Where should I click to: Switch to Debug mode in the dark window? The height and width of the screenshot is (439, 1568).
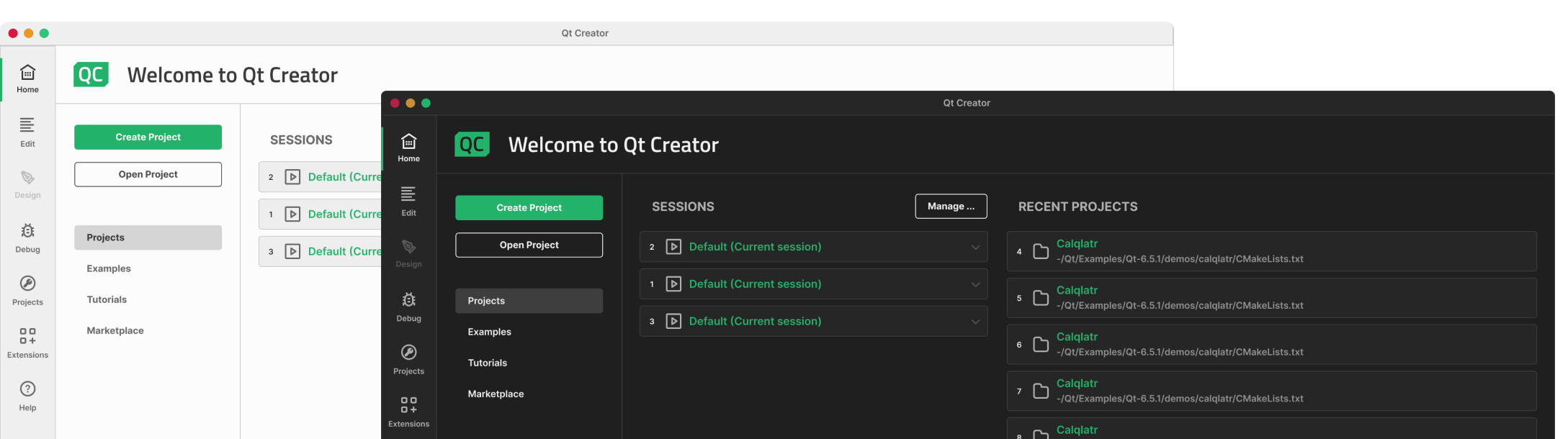408,300
